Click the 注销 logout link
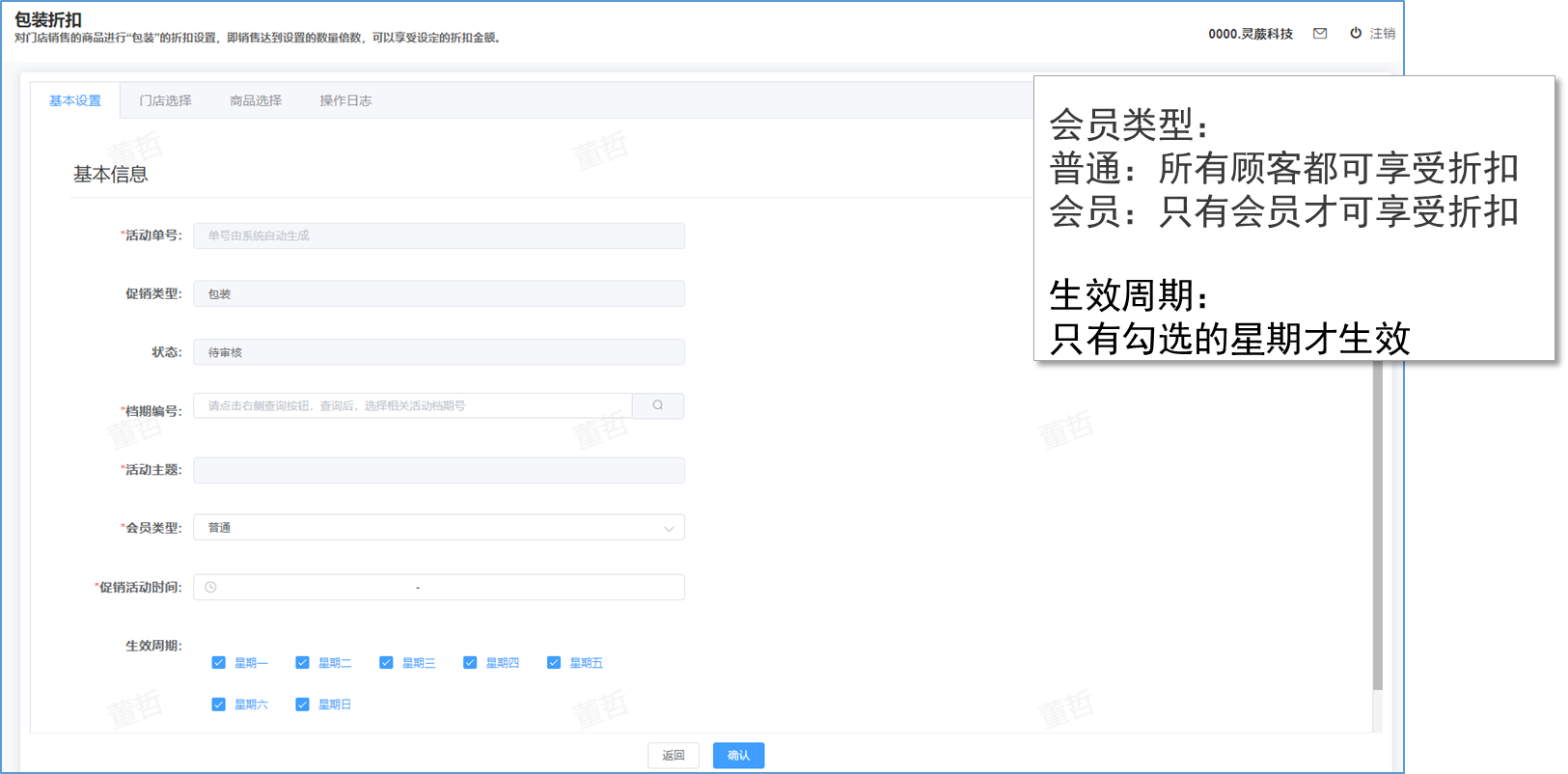Viewport: 1568px width, 774px height. (1383, 33)
